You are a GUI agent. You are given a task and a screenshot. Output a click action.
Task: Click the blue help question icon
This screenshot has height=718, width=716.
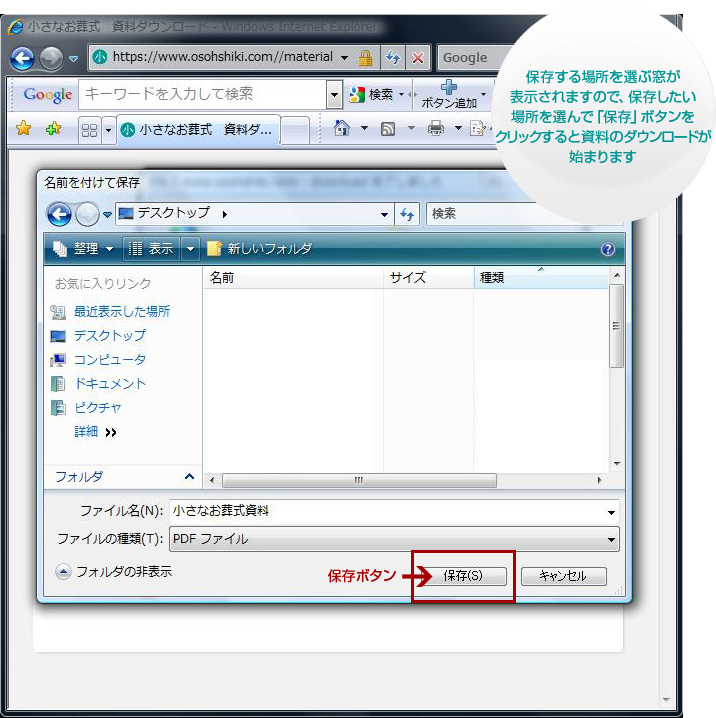pos(607,249)
